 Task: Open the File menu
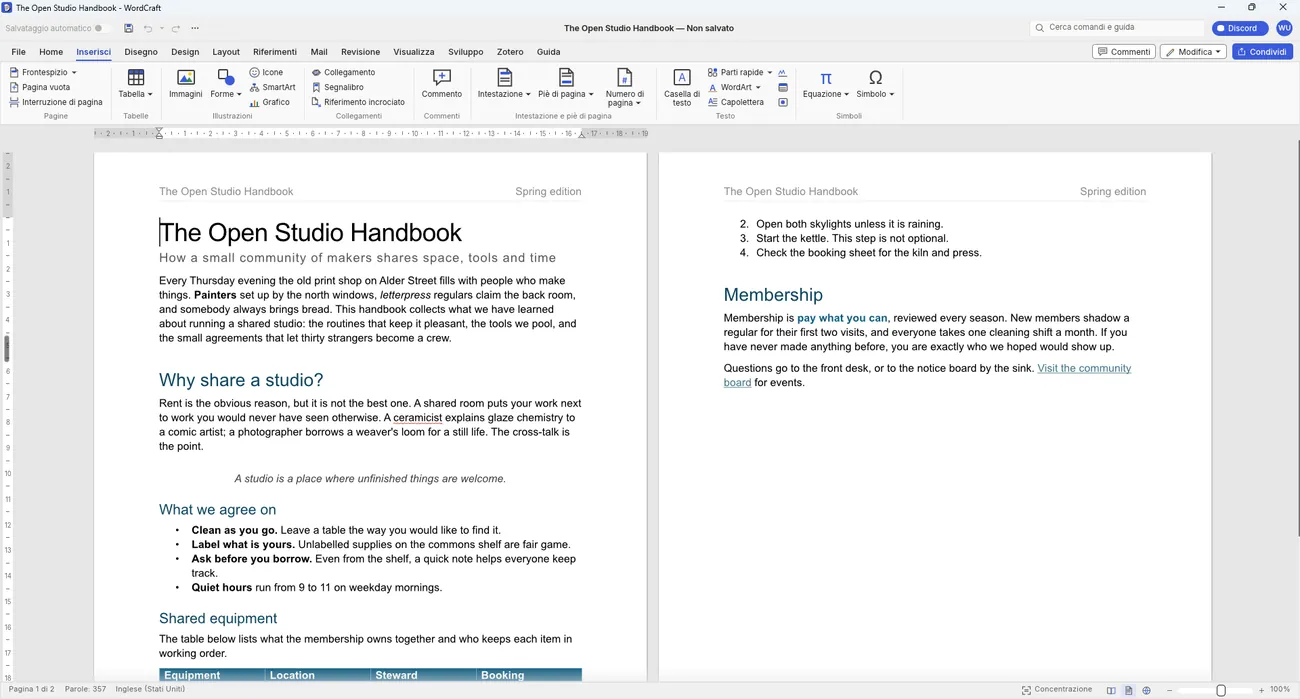tap(18, 52)
